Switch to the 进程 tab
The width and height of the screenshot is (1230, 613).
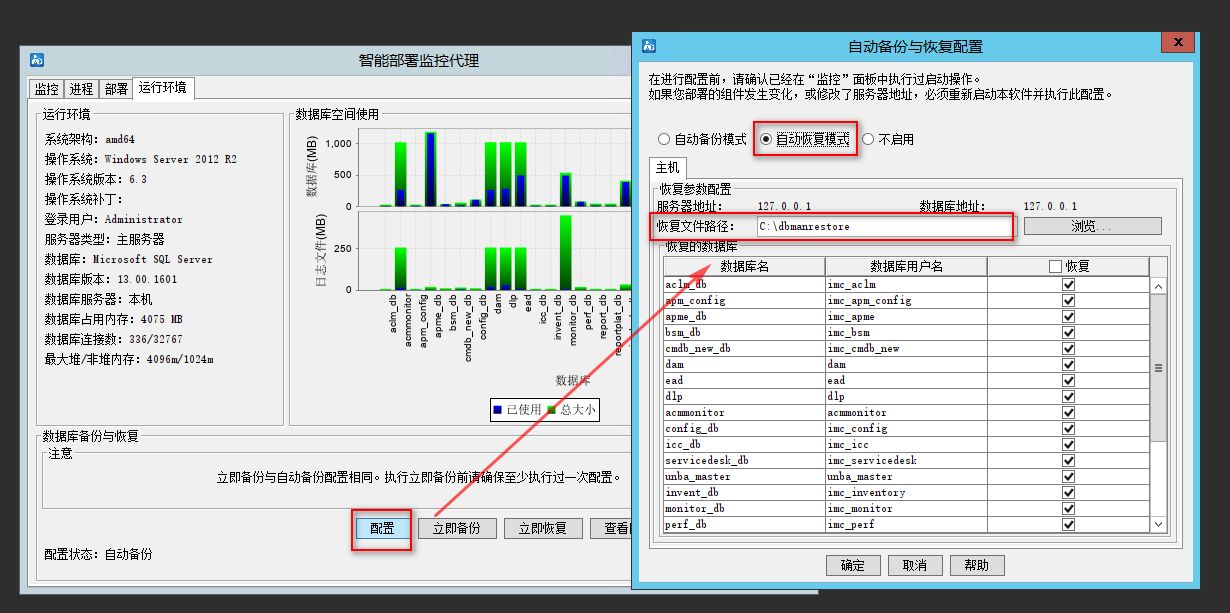point(81,89)
